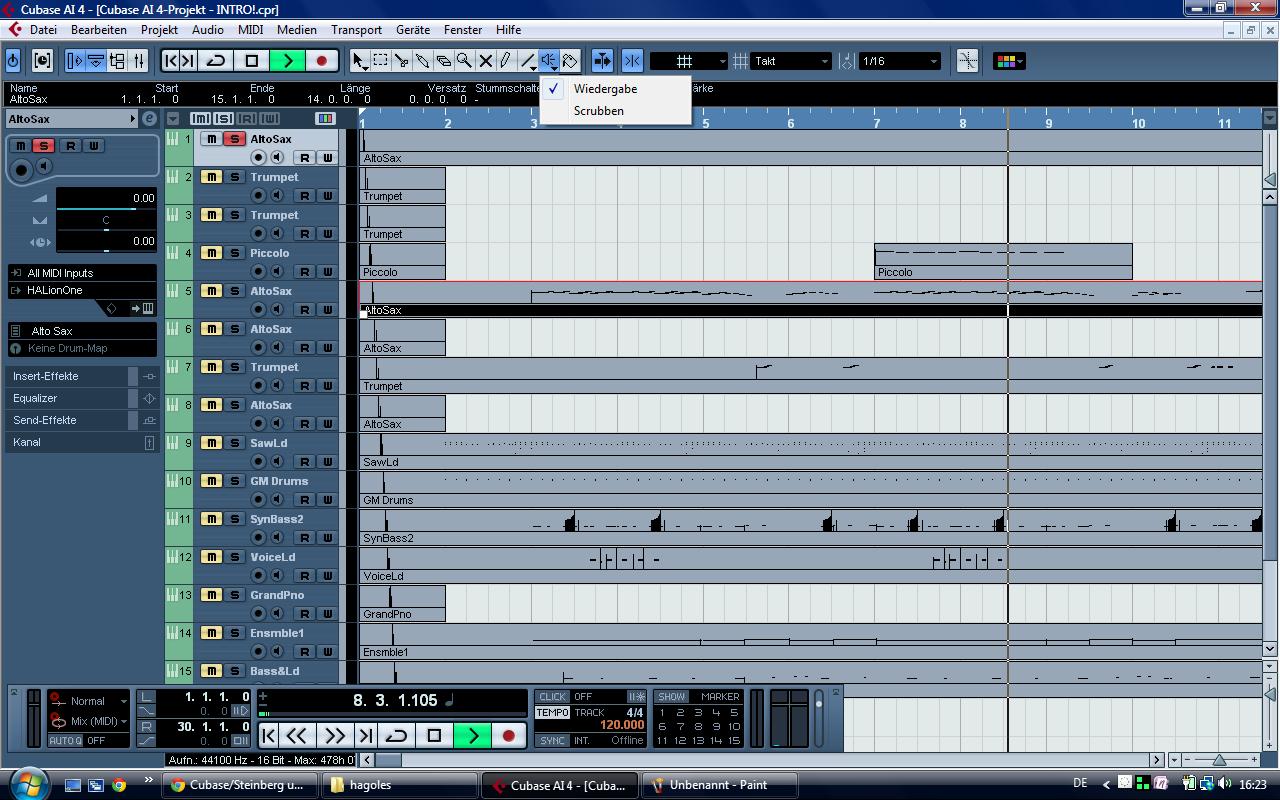This screenshot has width=1280, height=800.
Task: Click the Object Selection arrow tool
Action: pyautogui.click(x=359, y=61)
